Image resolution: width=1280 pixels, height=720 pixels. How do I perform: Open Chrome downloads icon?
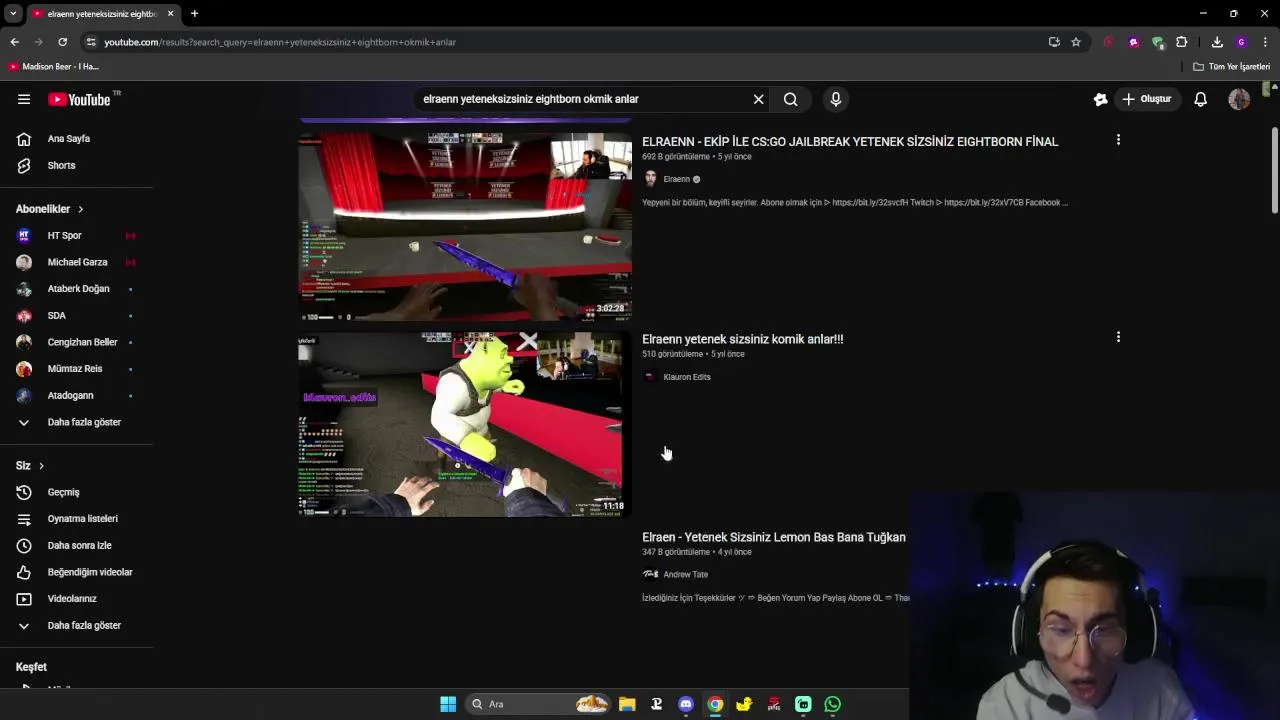click(1217, 42)
